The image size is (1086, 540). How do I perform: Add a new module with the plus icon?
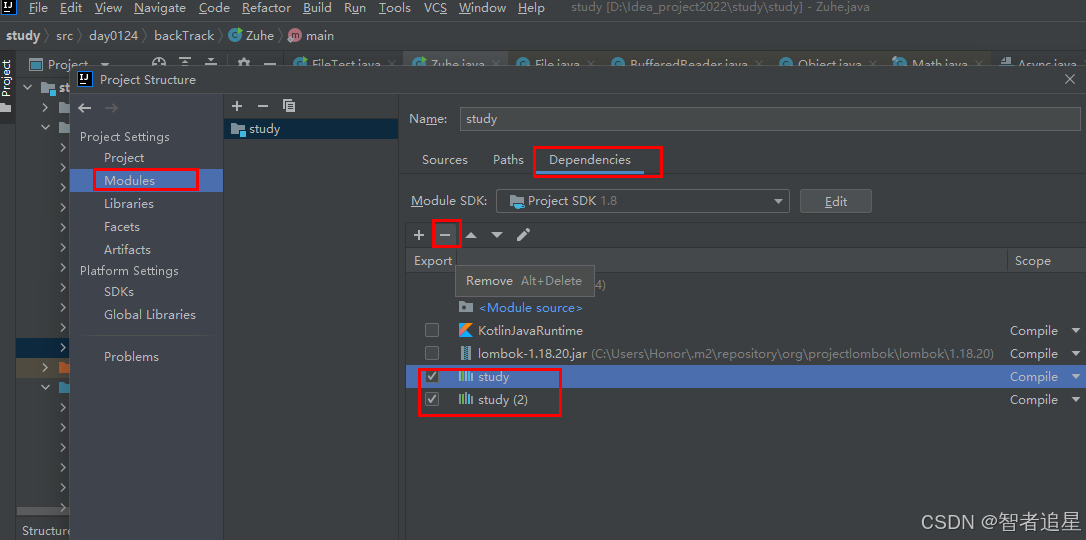[x=237, y=106]
